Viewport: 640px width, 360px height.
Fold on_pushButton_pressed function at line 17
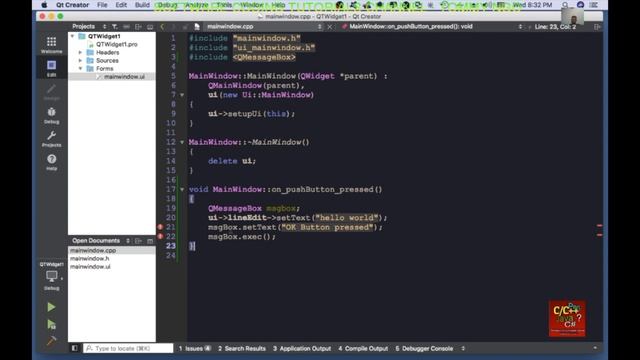(x=182, y=190)
